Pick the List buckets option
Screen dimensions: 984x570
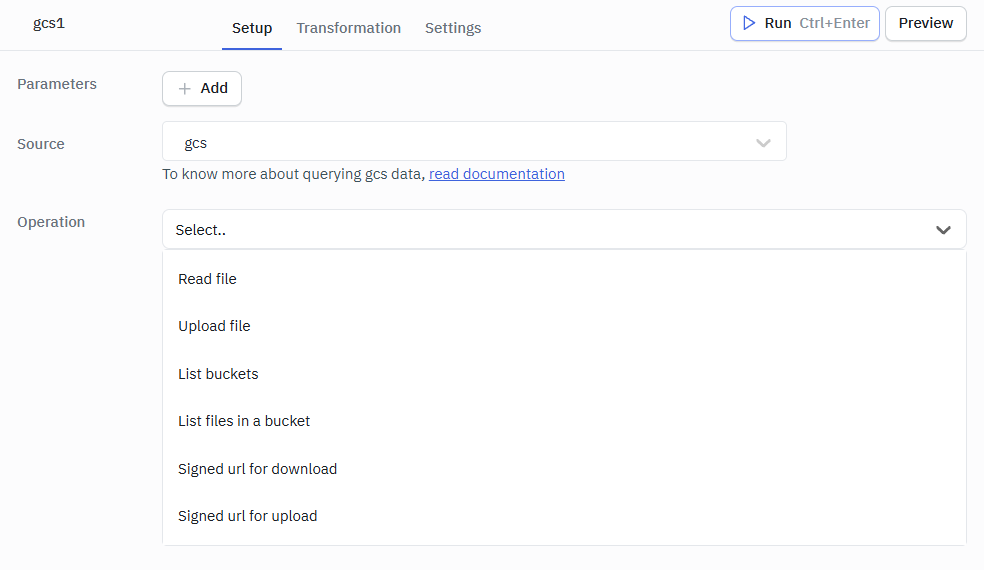[x=218, y=374]
